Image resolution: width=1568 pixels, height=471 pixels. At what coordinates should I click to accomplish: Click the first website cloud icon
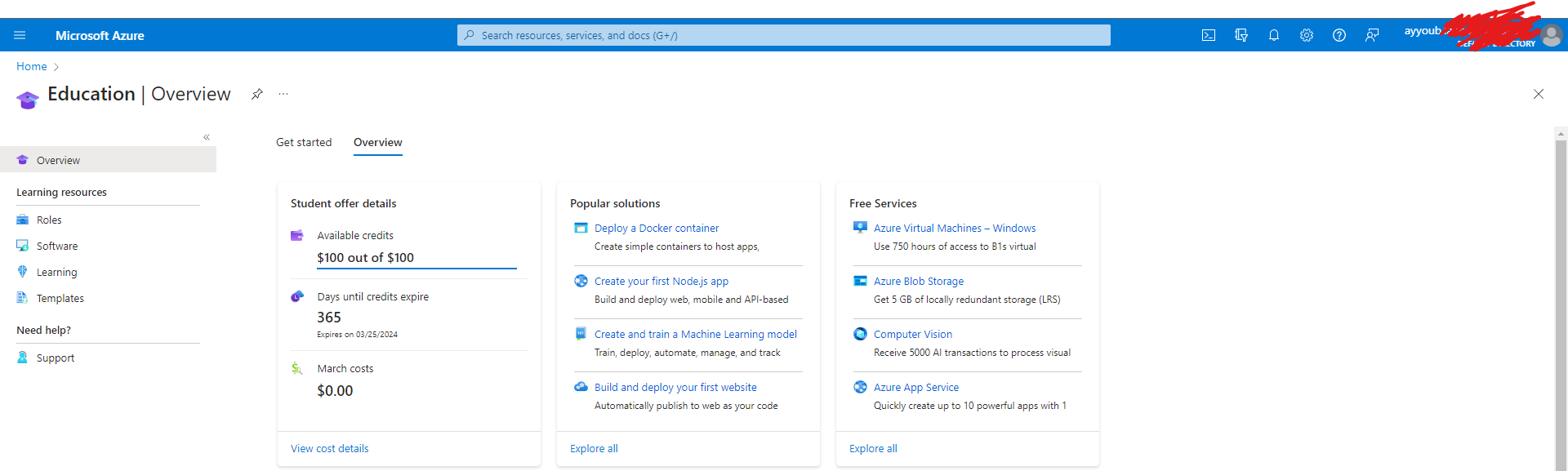coord(581,387)
